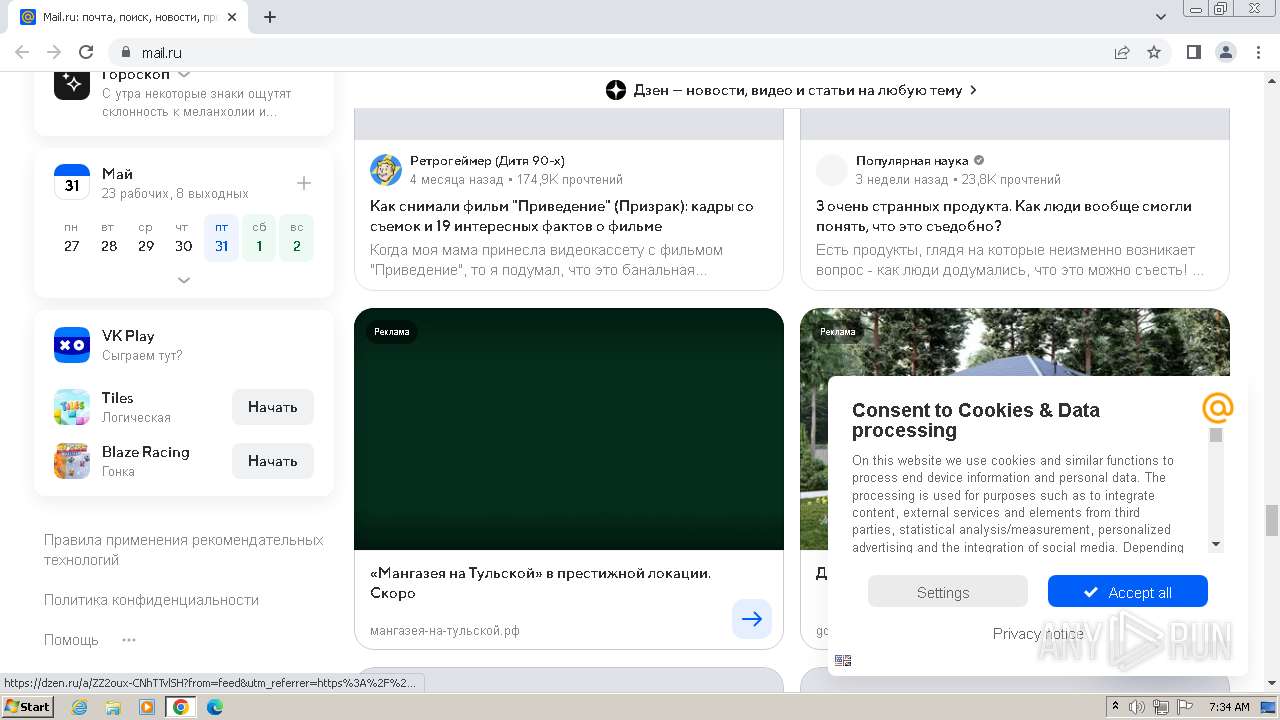This screenshot has height=720, width=1280.
Task: Open Chrome three-dot menu
Action: click(x=1258, y=52)
